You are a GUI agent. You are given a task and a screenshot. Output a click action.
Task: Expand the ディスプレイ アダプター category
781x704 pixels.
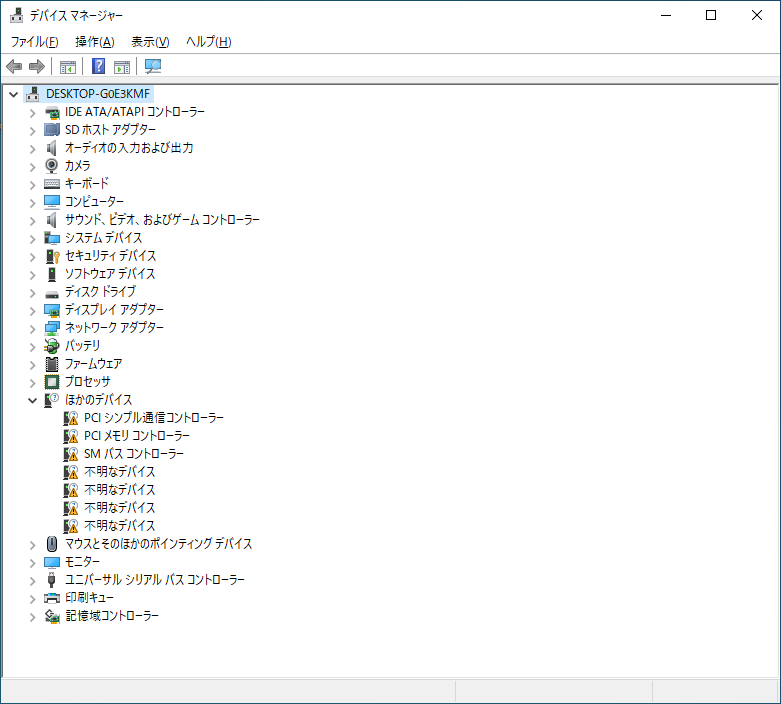(x=33, y=311)
